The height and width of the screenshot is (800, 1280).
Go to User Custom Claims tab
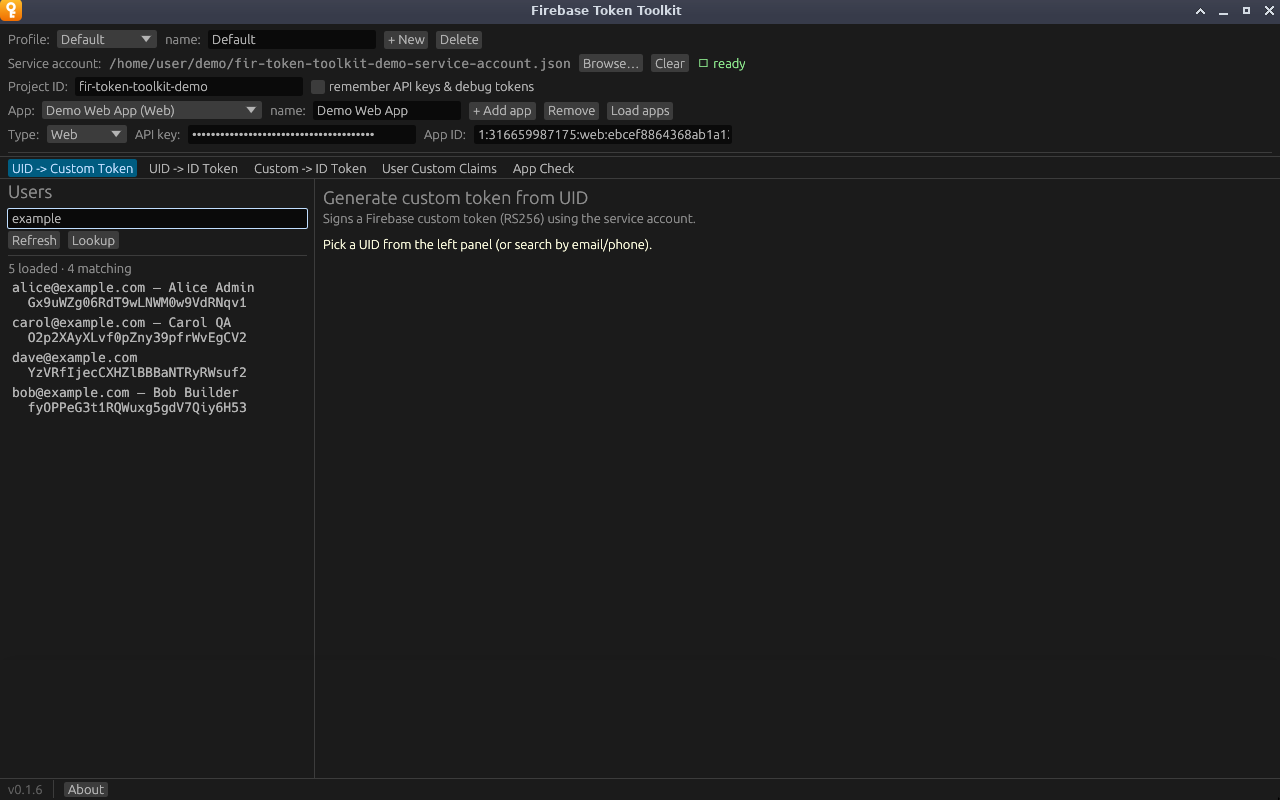pos(439,168)
